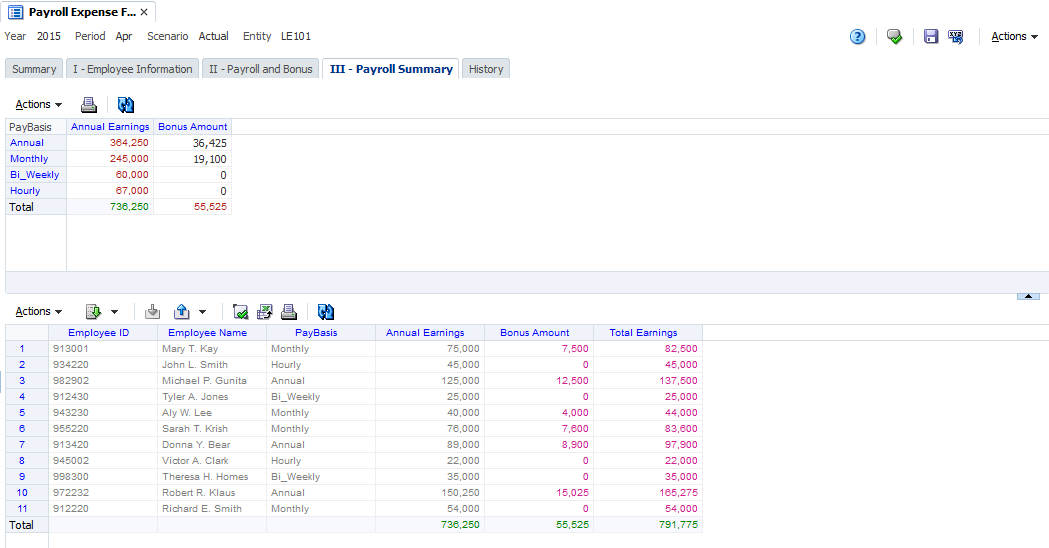Image resolution: width=1049 pixels, height=548 pixels.
Task: Go to the II - Payroll and Bonus tab
Action: click(x=260, y=69)
